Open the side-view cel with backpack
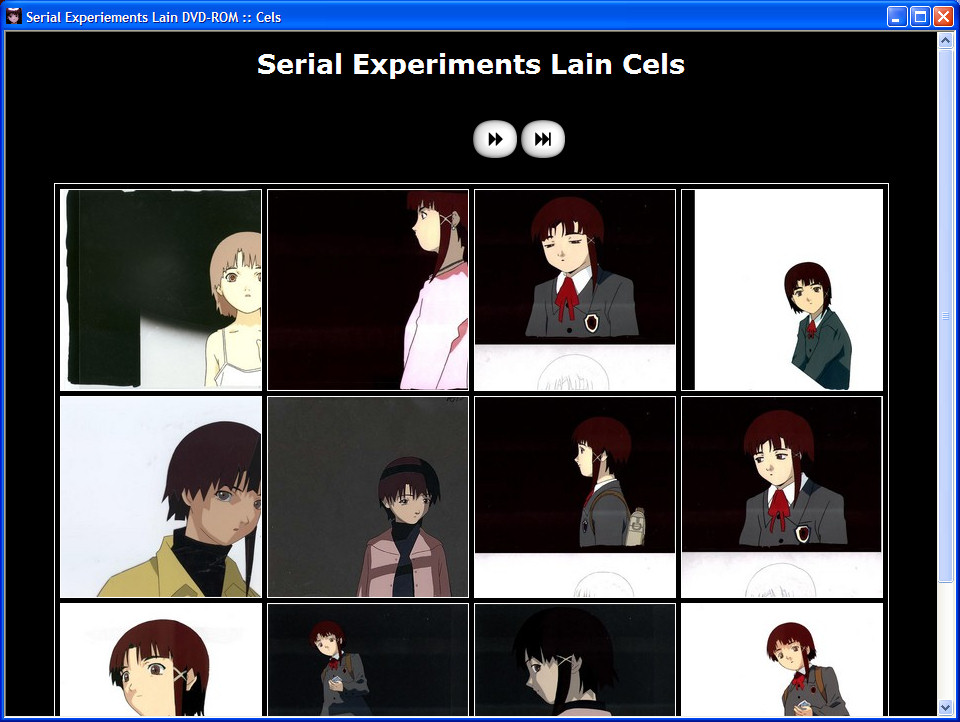 click(575, 497)
